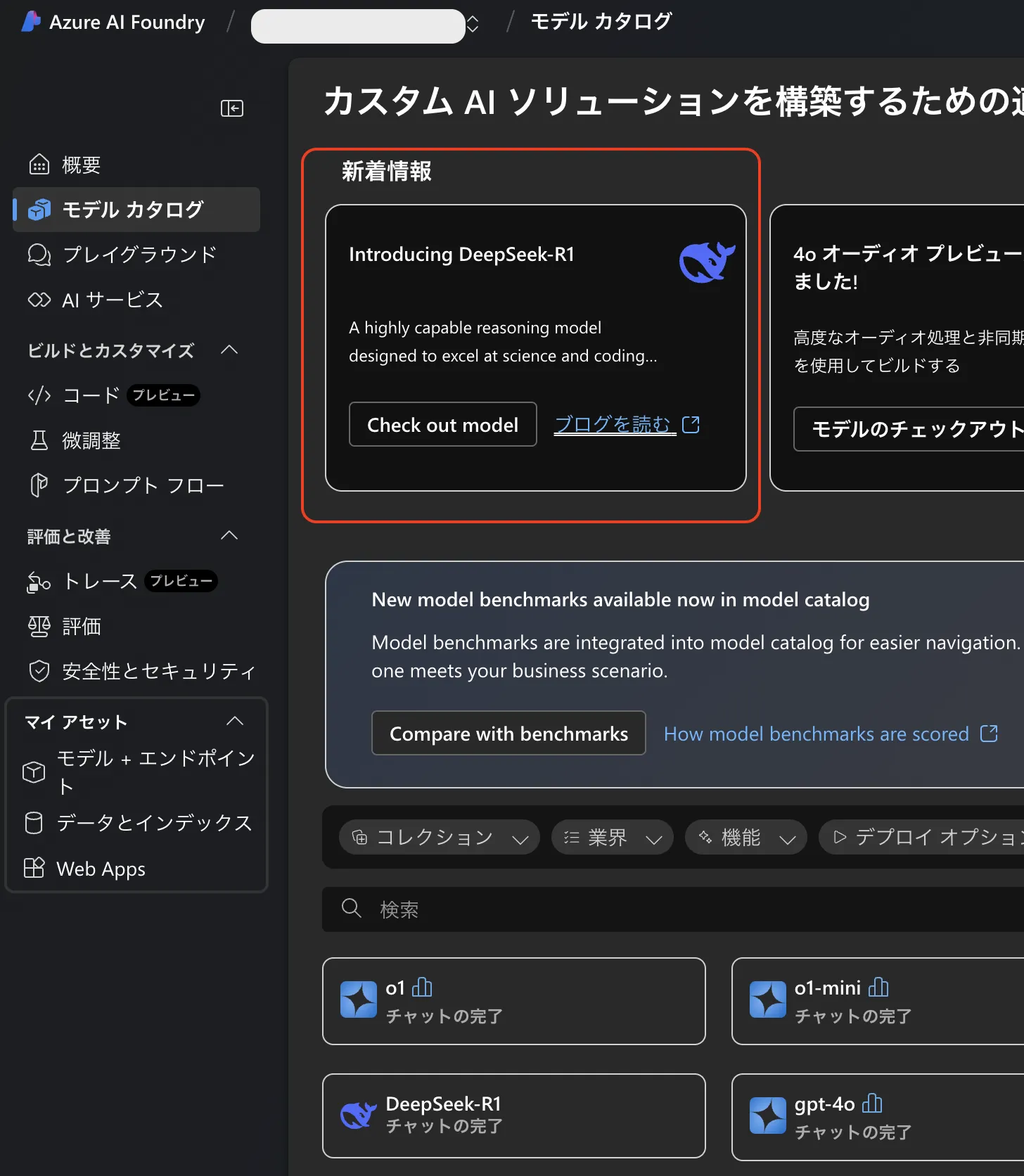Viewport: 1024px width, 1176px height.
Task: Open the 業界 filter dropdown
Action: click(613, 837)
